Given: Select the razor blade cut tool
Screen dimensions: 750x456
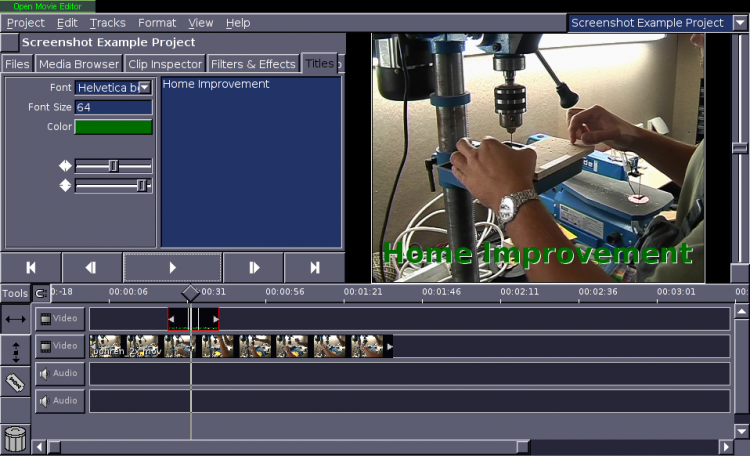Looking at the screenshot, I should pyautogui.click(x=15, y=382).
